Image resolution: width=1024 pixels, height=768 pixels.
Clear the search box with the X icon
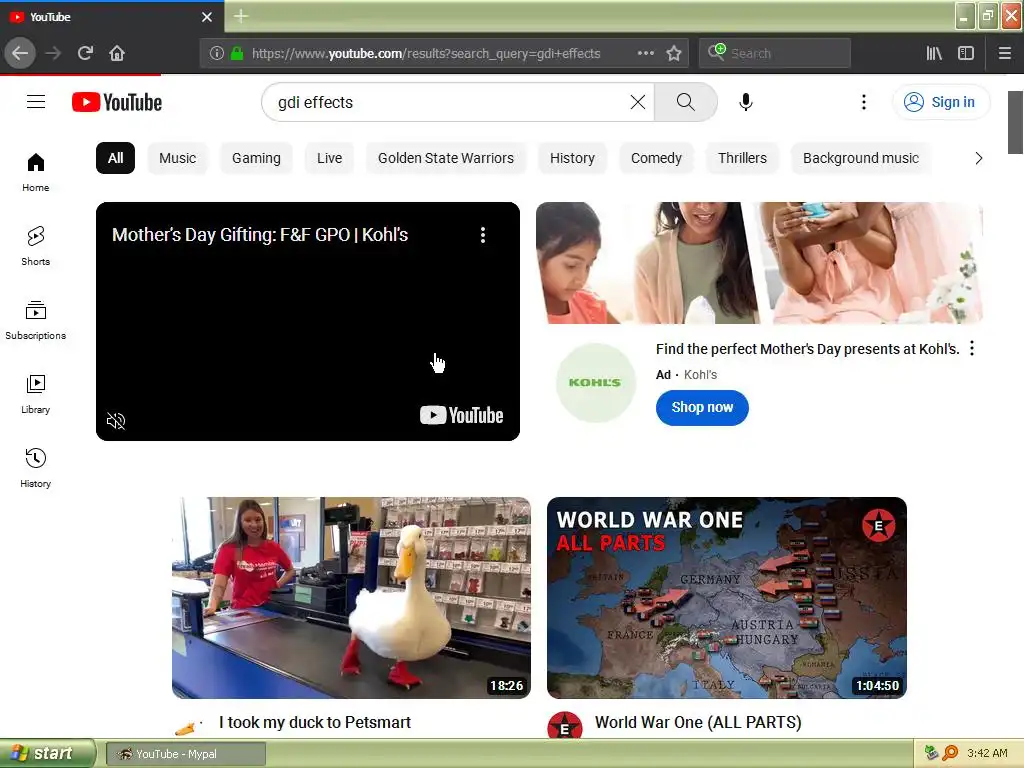(637, 102)
